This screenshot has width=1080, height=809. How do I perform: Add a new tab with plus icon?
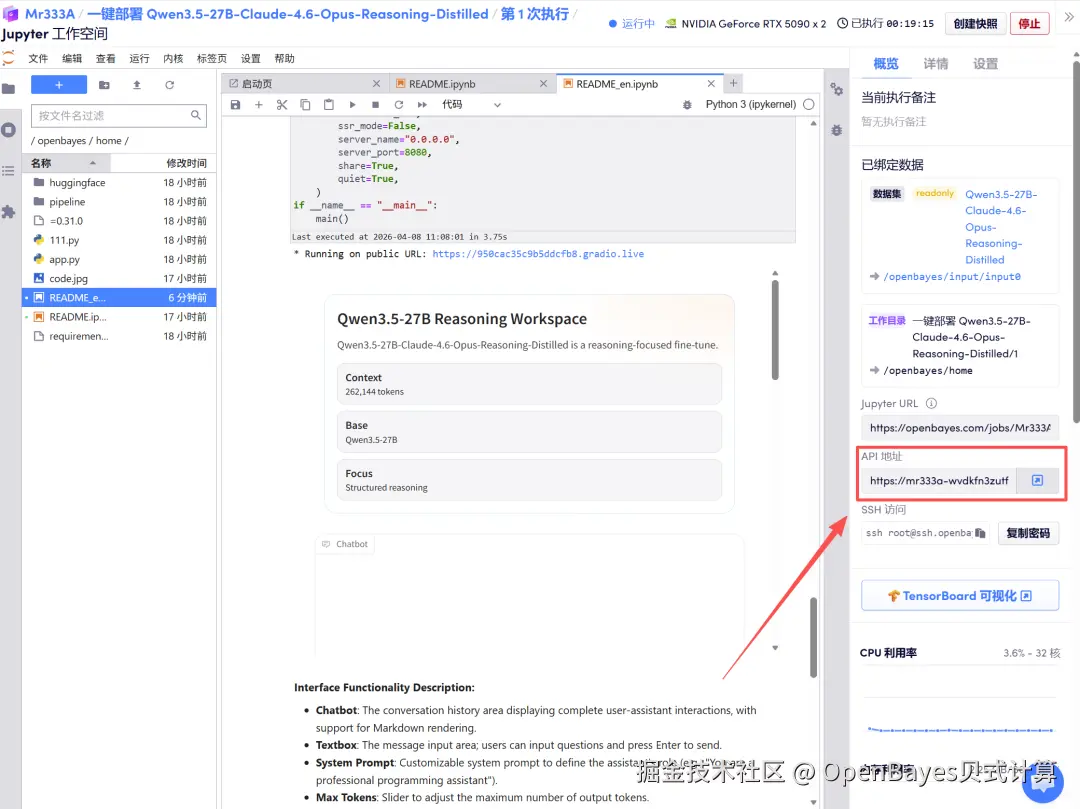tap(734, 83)
